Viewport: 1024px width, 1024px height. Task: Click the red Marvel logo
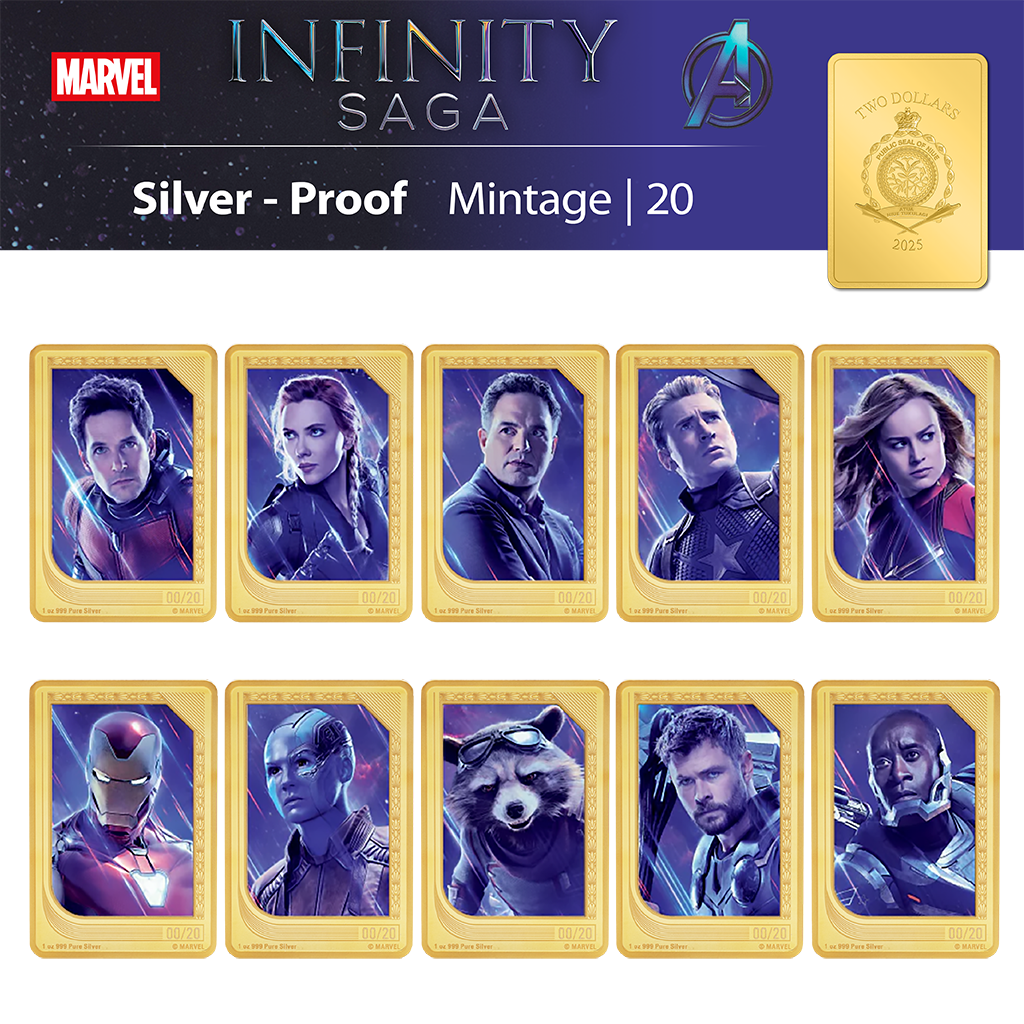pos(105,76)
